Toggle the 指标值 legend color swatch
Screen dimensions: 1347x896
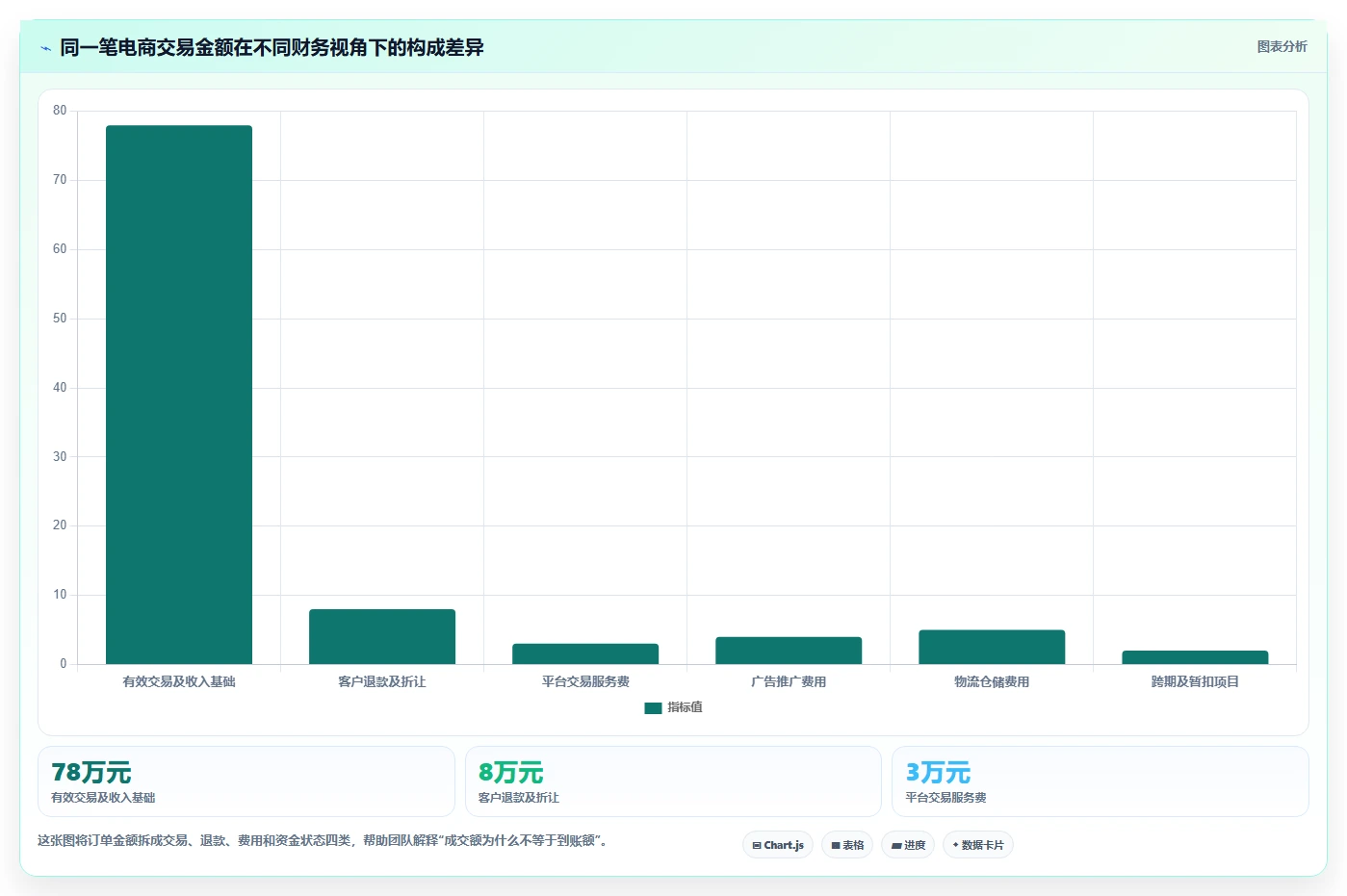point(653,707)
